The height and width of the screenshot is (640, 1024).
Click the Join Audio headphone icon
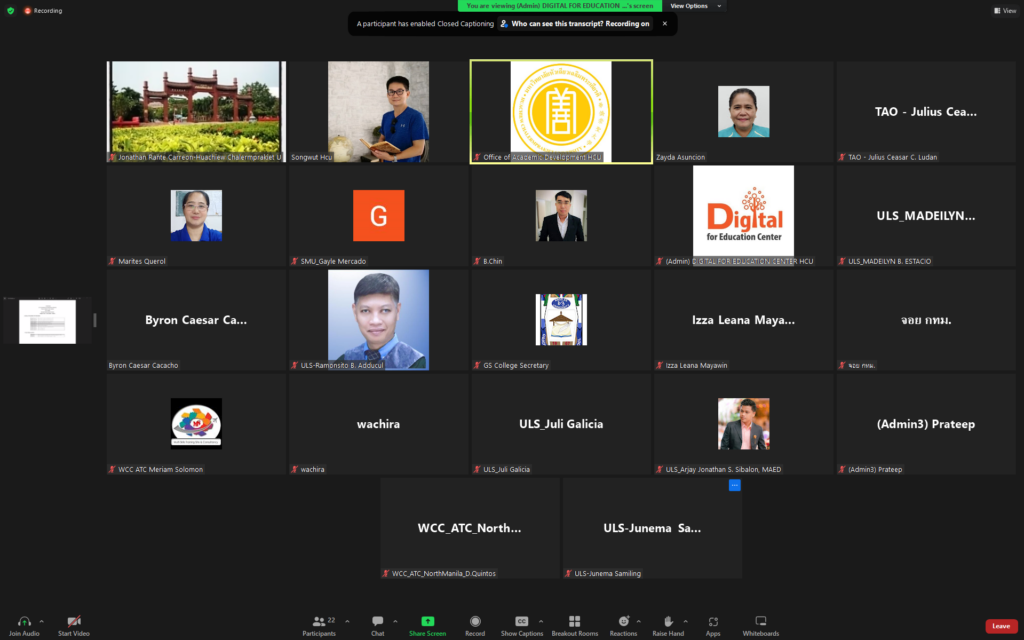[24, 621]
